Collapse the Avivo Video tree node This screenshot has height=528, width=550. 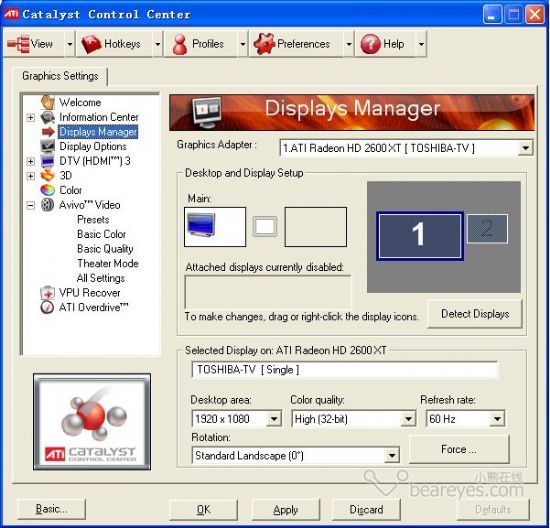(31, 205)
